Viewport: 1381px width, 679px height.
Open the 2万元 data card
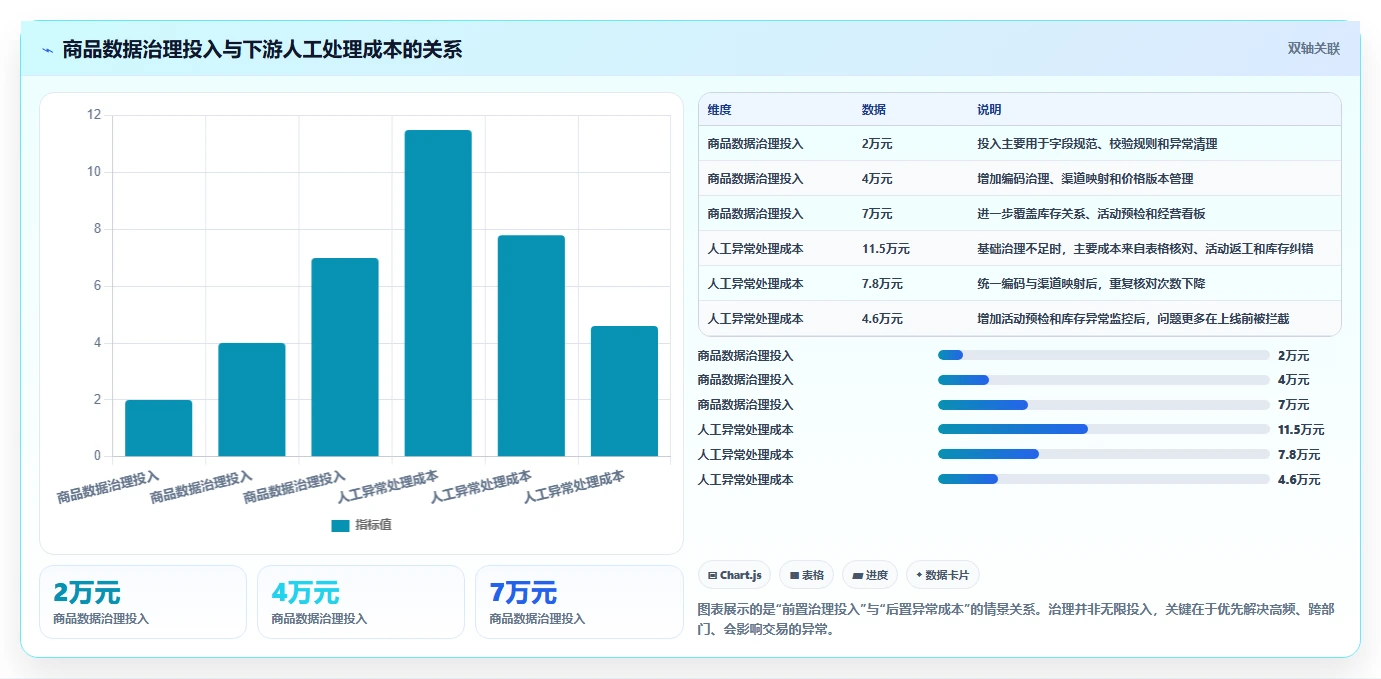143,602
